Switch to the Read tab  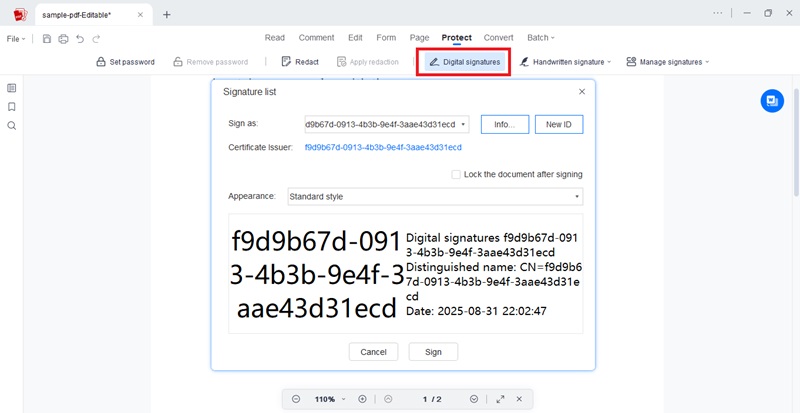point(274,38)
